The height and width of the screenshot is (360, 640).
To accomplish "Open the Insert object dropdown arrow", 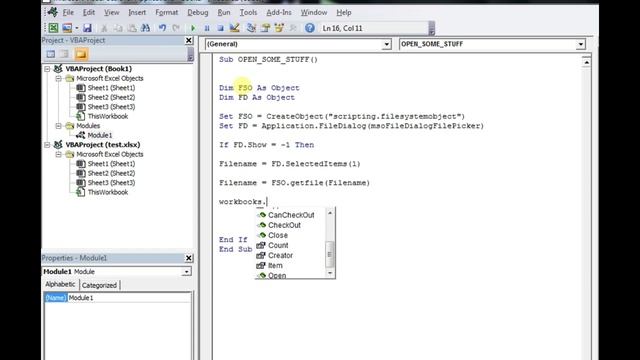I will click(76, 28).
